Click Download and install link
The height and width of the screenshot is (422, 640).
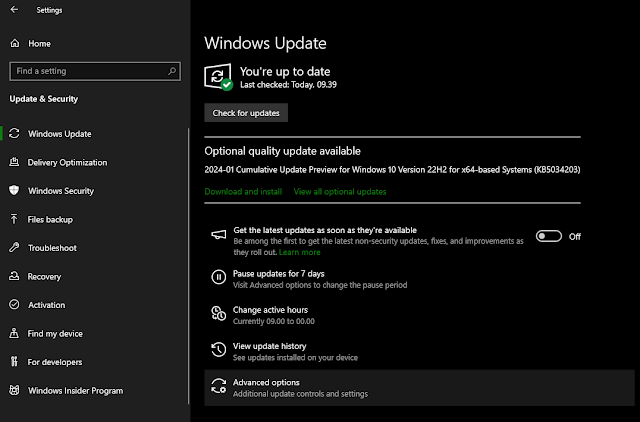tap(243, 191)
